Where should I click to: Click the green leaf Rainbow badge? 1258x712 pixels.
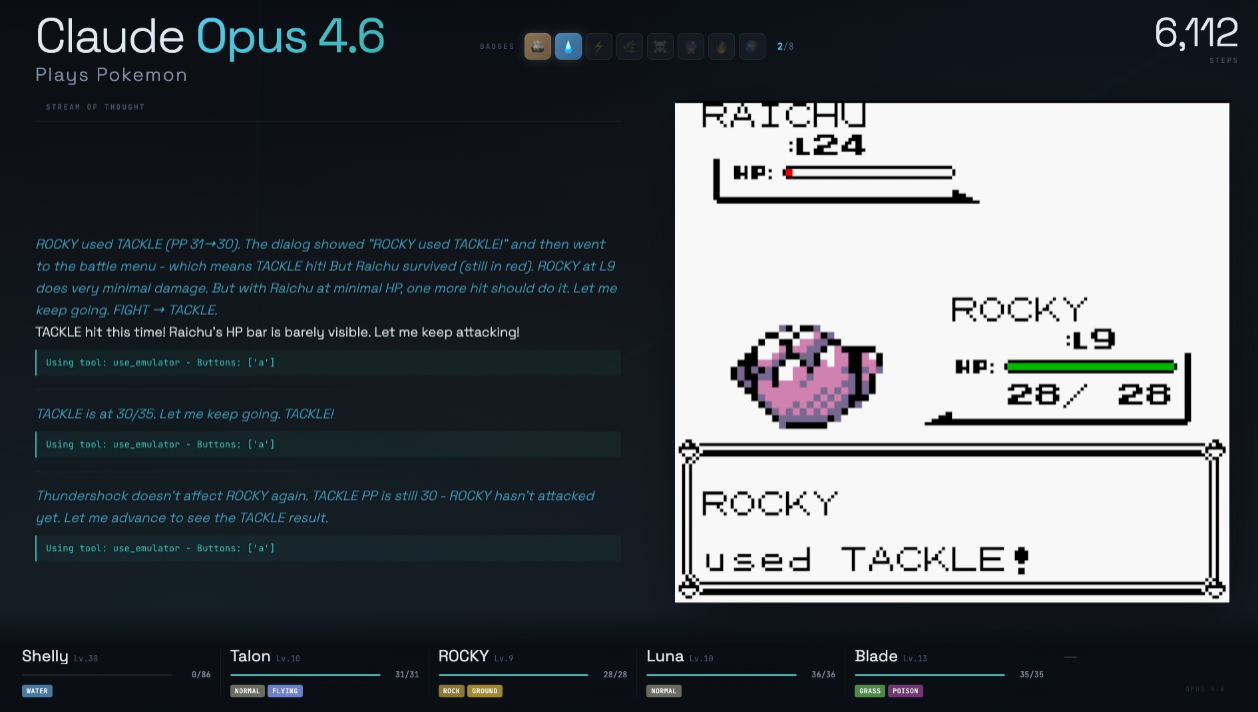click(630, 46)
